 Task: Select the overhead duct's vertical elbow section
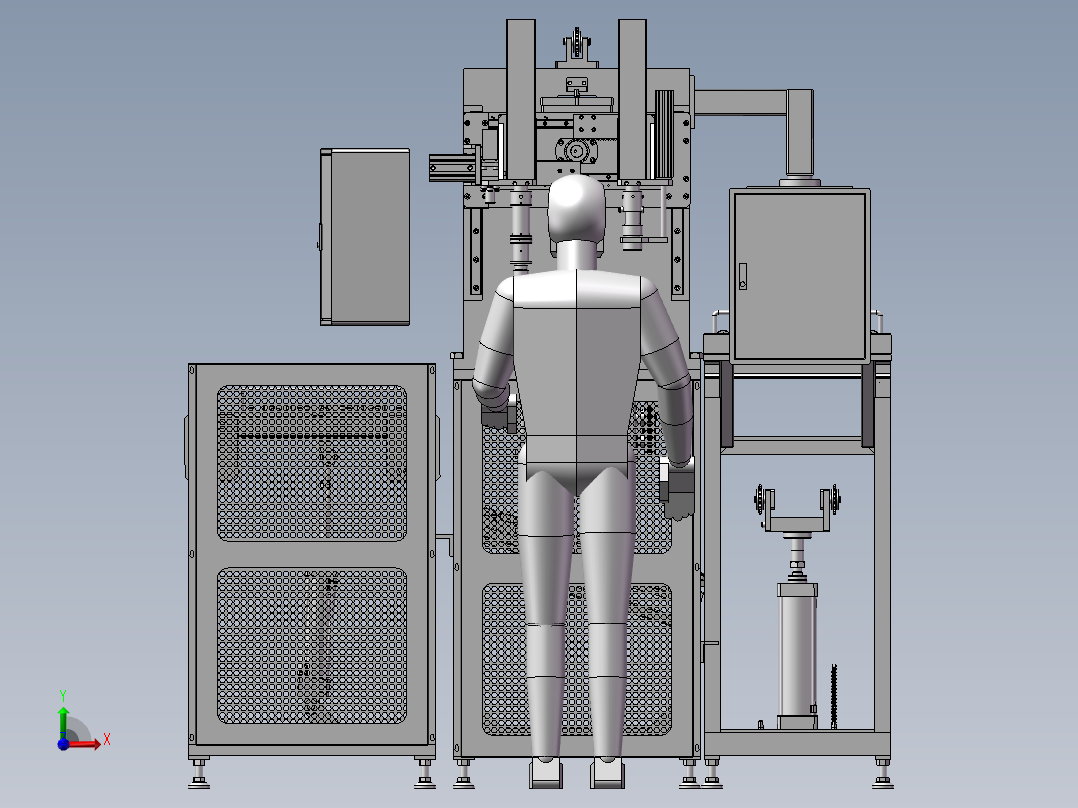pos(800,133)
